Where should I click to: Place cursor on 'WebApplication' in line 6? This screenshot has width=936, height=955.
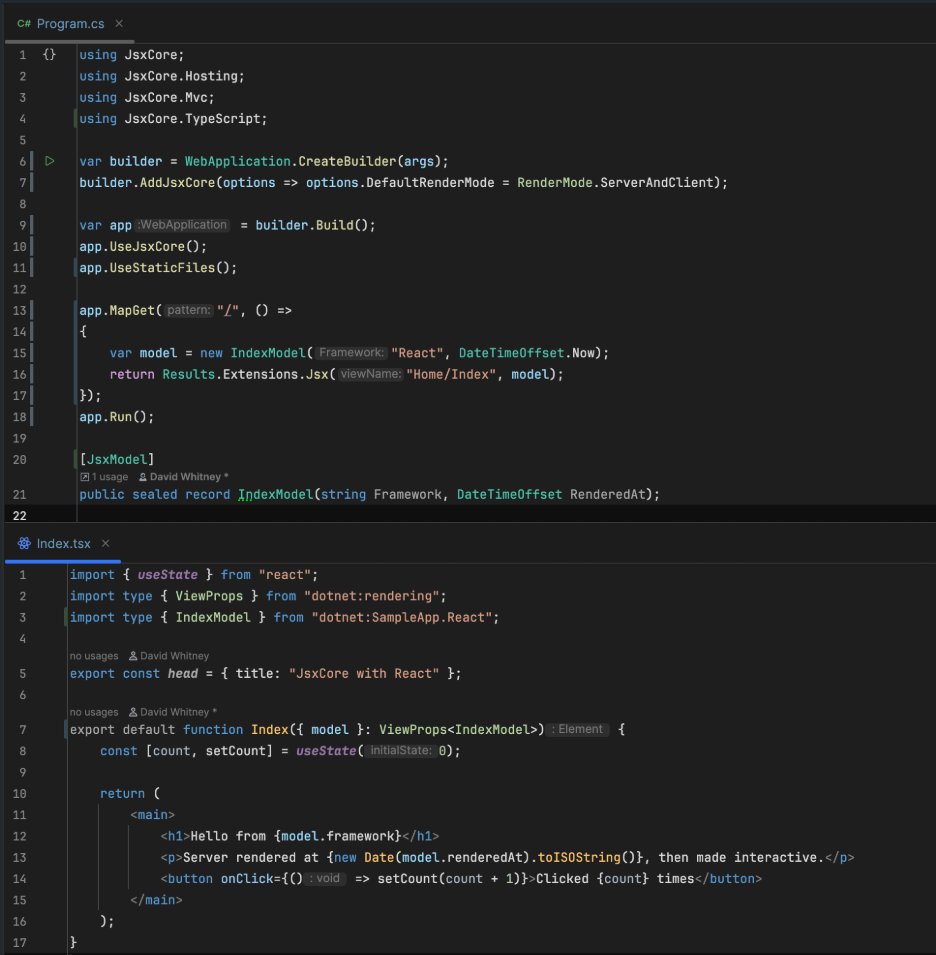point(238,161)
